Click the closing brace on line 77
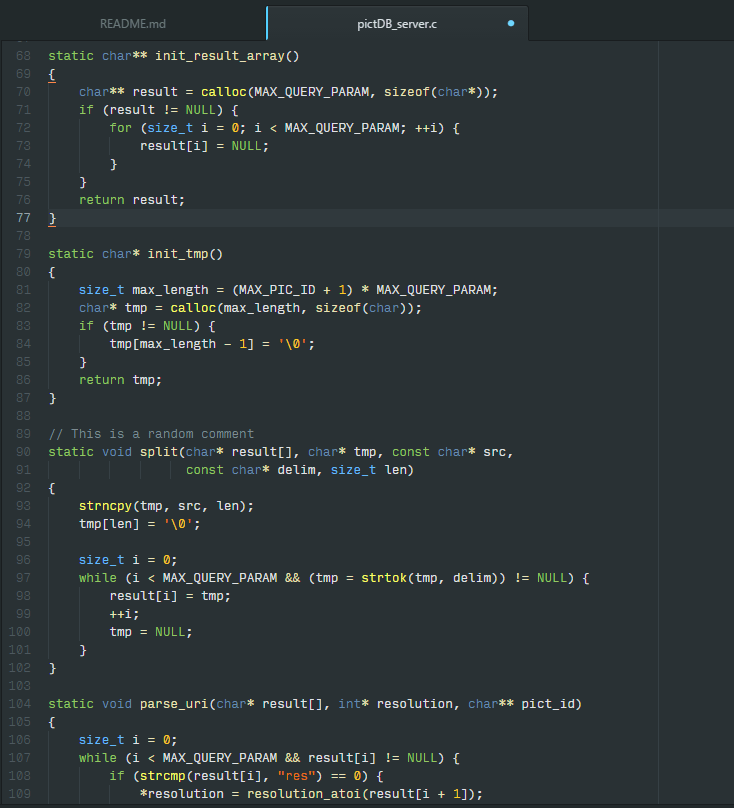 (x=52, y=218)
